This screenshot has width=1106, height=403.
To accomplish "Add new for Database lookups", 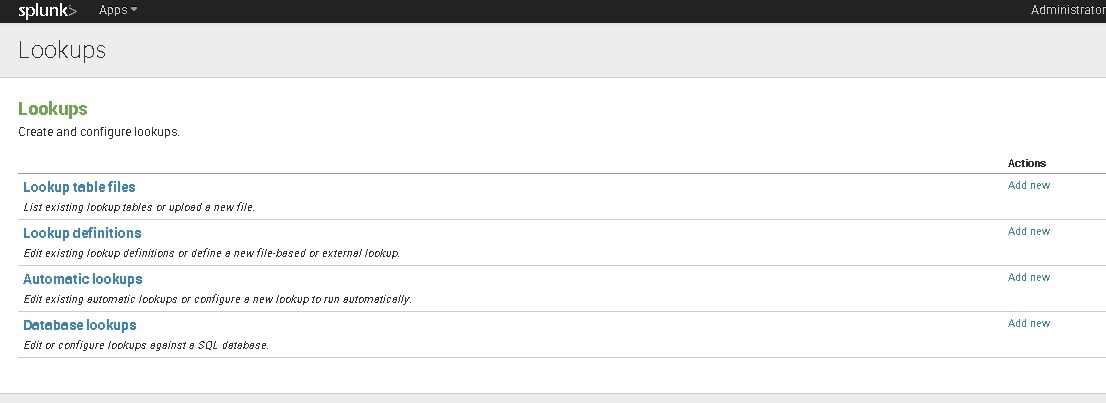I will pyautogui.click(x=1029, y=323).
